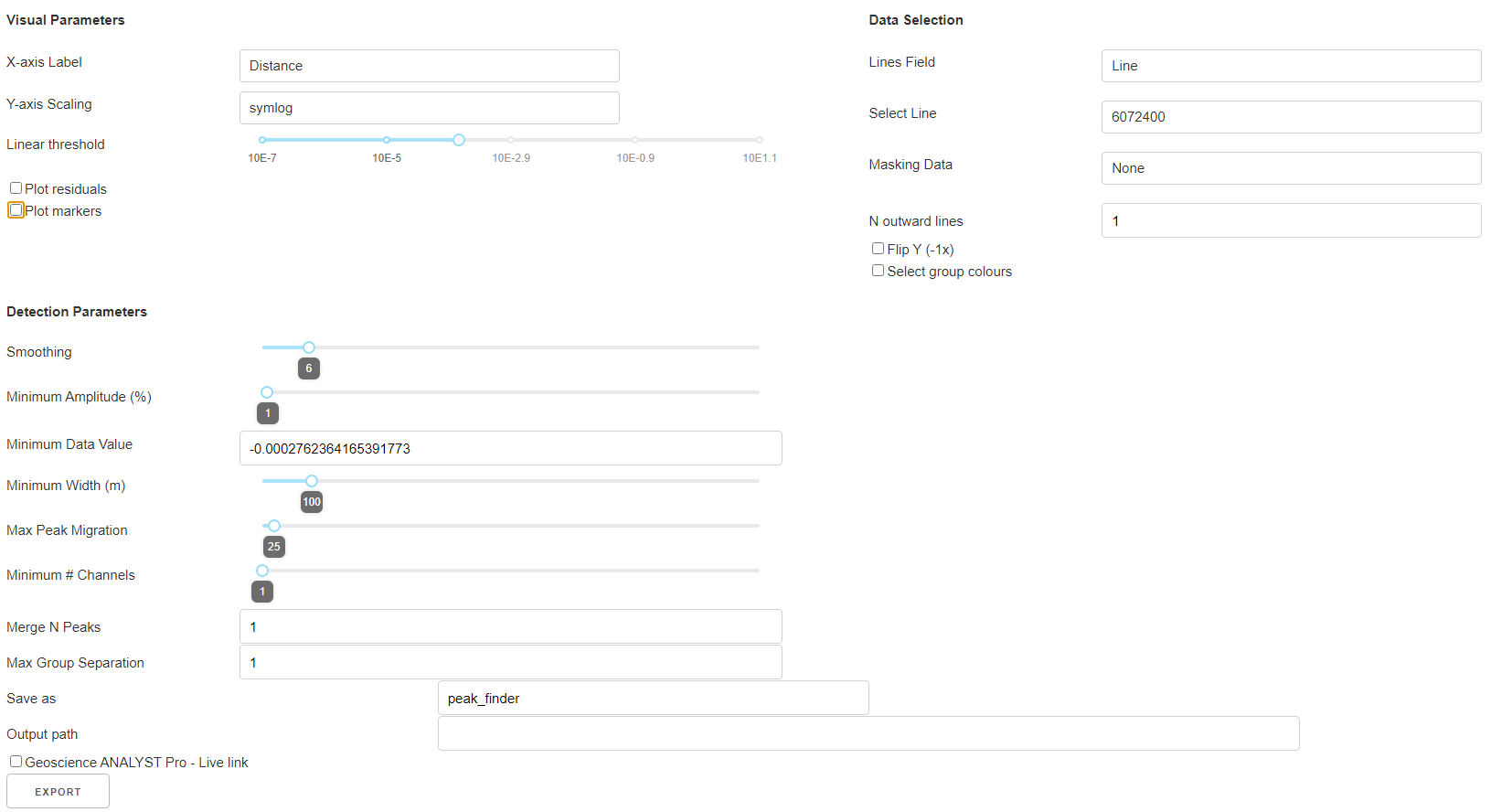The height and width of the screenshot is (812, 1512).
Task: Click the N outward lines field
Action: (1290, 220)
